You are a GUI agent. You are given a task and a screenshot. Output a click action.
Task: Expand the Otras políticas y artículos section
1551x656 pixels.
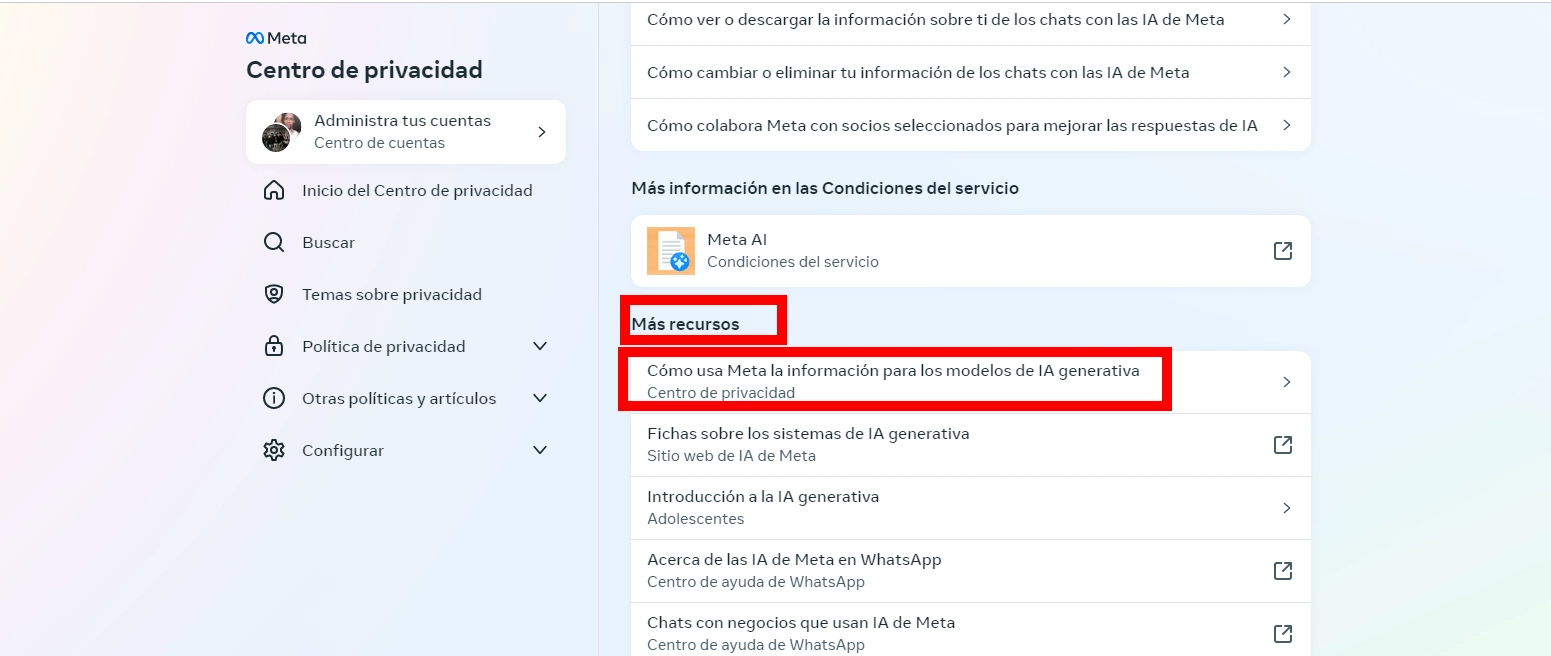pyautogui.click(x=540, y=398)
